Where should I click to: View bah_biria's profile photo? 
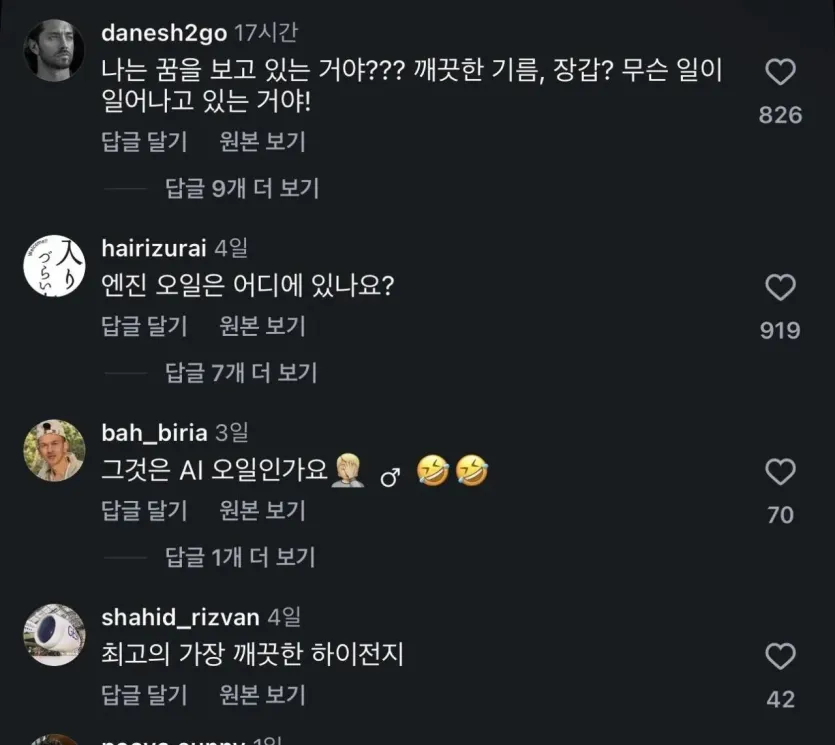54,451
